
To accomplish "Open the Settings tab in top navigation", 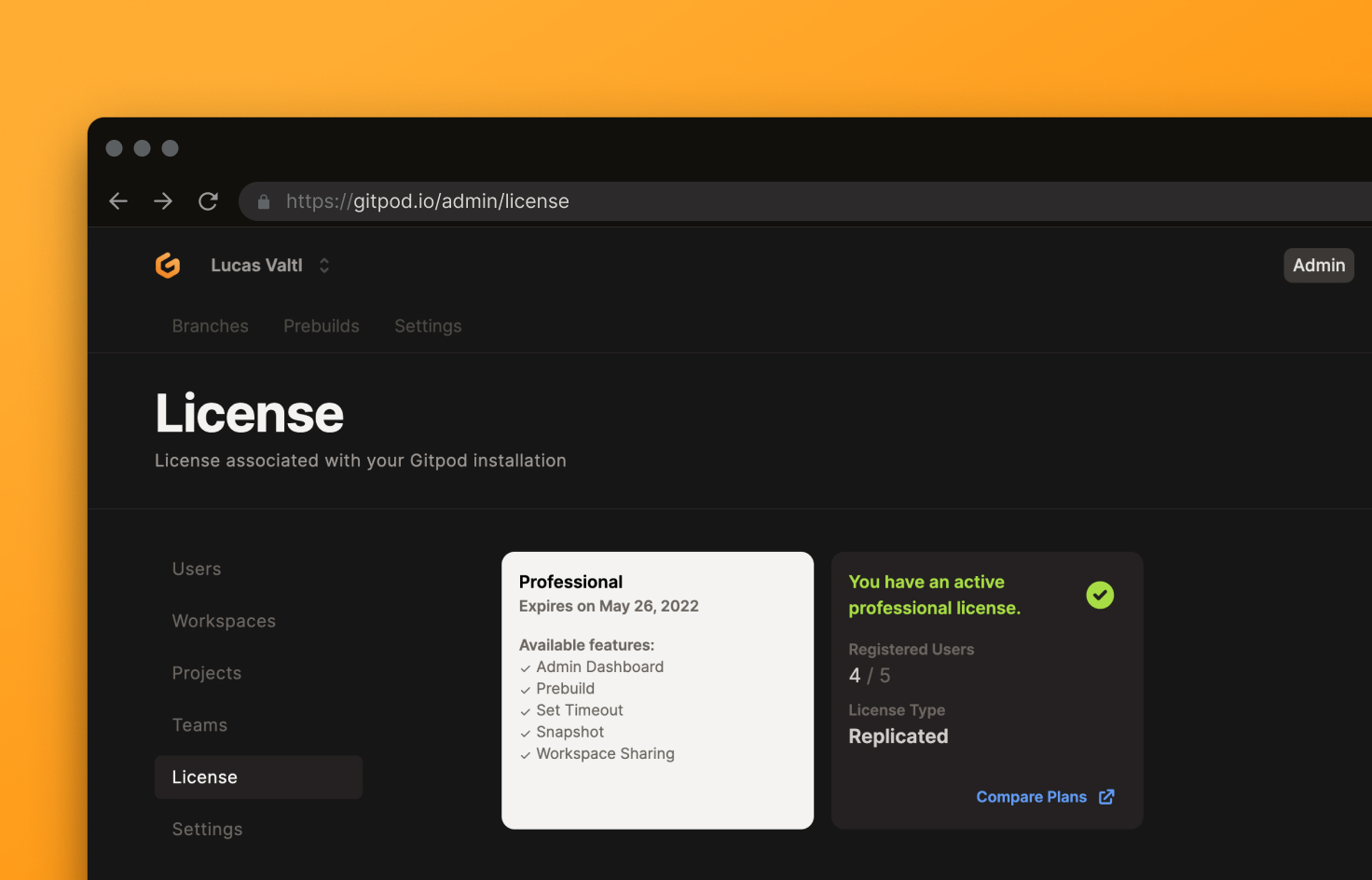I will pos(428,326).
